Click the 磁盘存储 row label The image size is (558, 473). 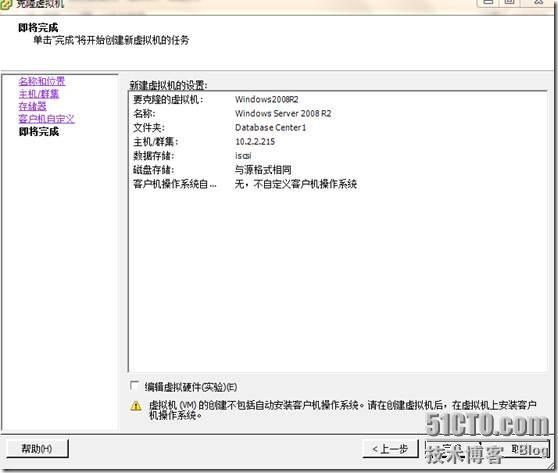tap(153, 170)
